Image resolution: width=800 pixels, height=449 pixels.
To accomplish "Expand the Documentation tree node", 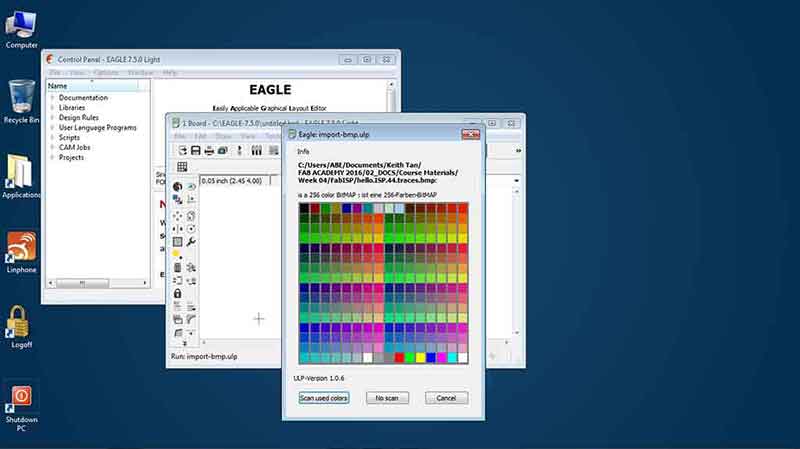I will tap(52, 97).
